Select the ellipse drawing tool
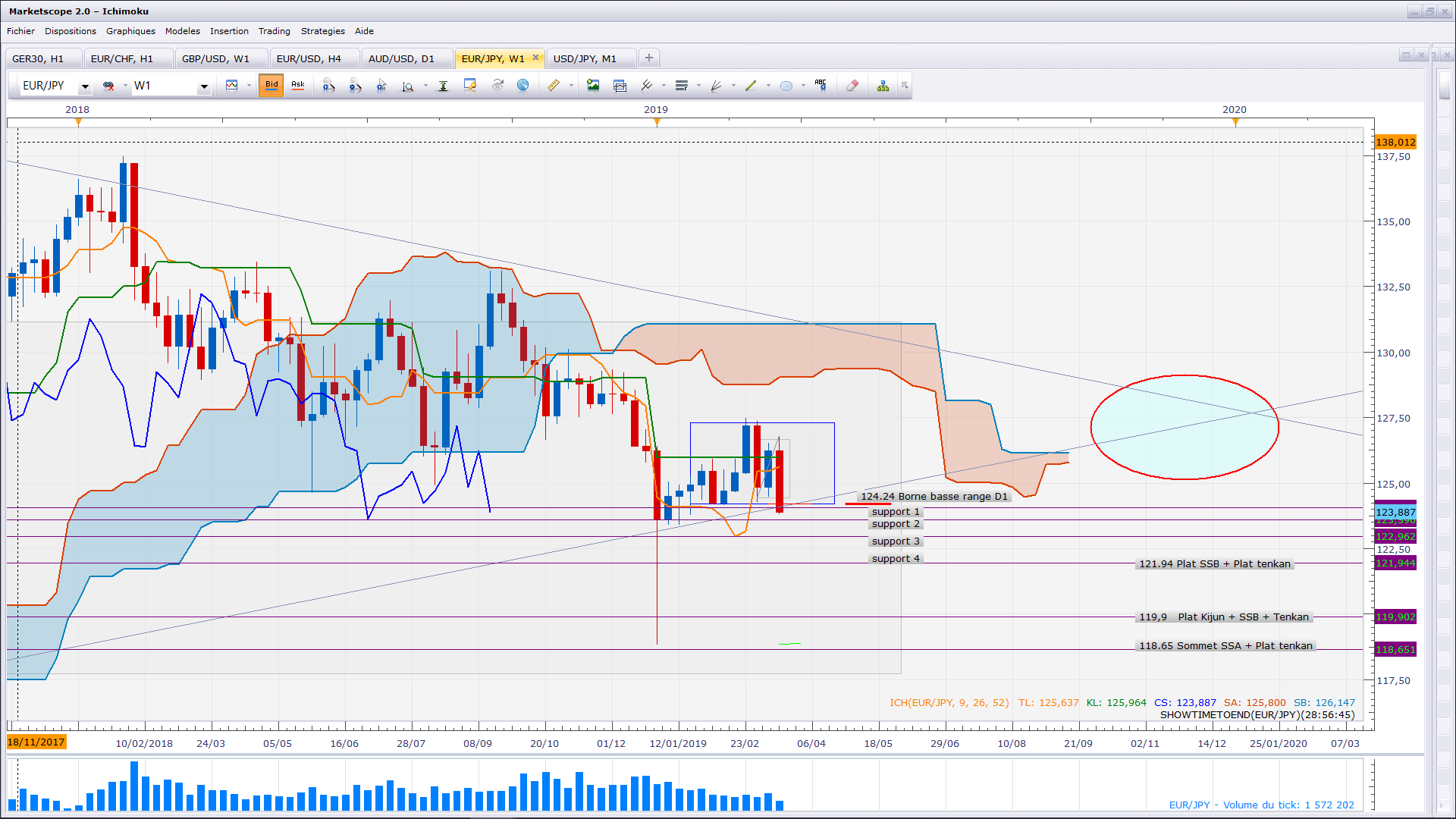 pyautogui.click(x=786, y=86)
